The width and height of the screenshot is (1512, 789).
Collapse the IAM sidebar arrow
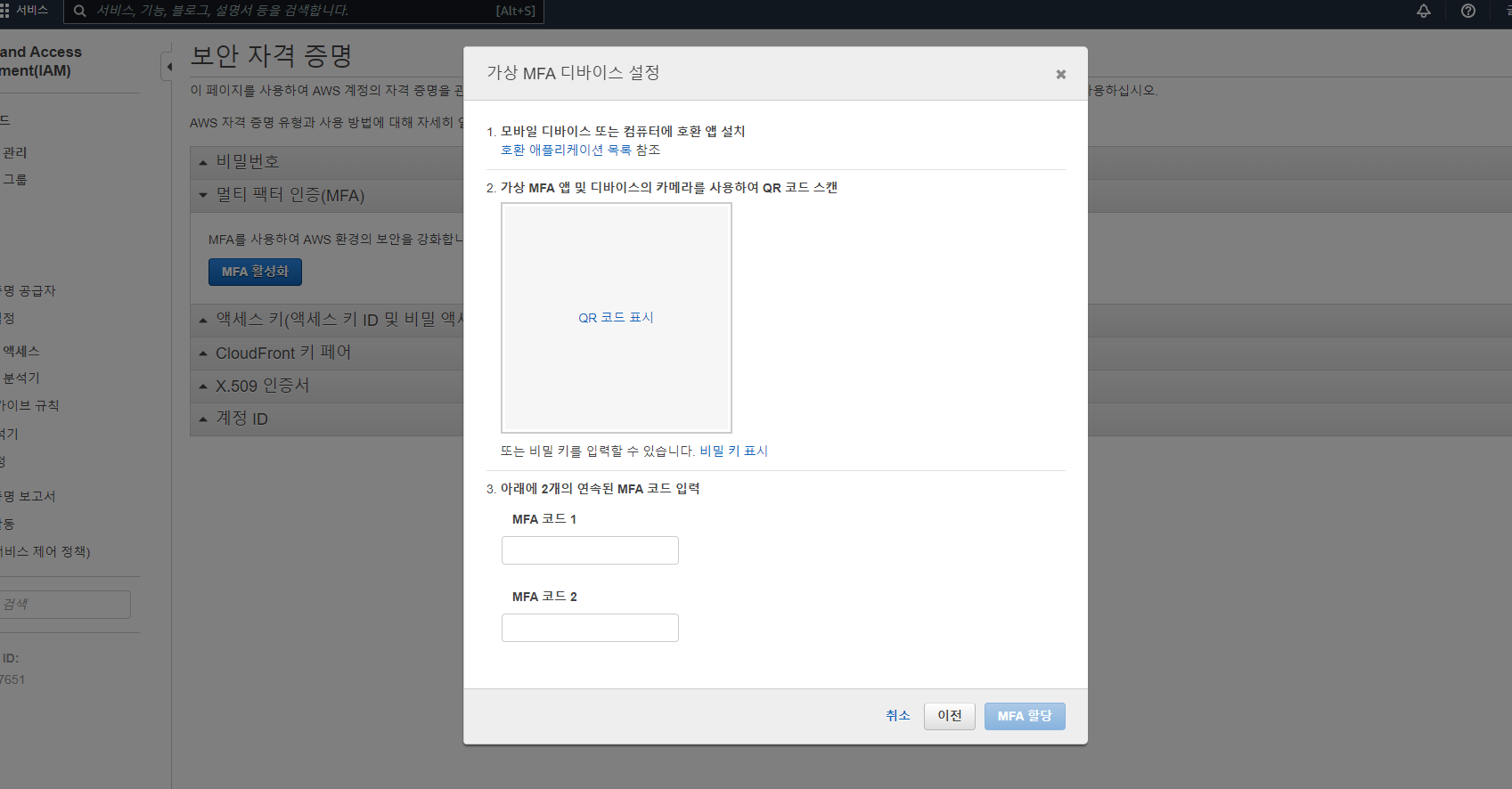pyautogui.click(x=168, y=67)
